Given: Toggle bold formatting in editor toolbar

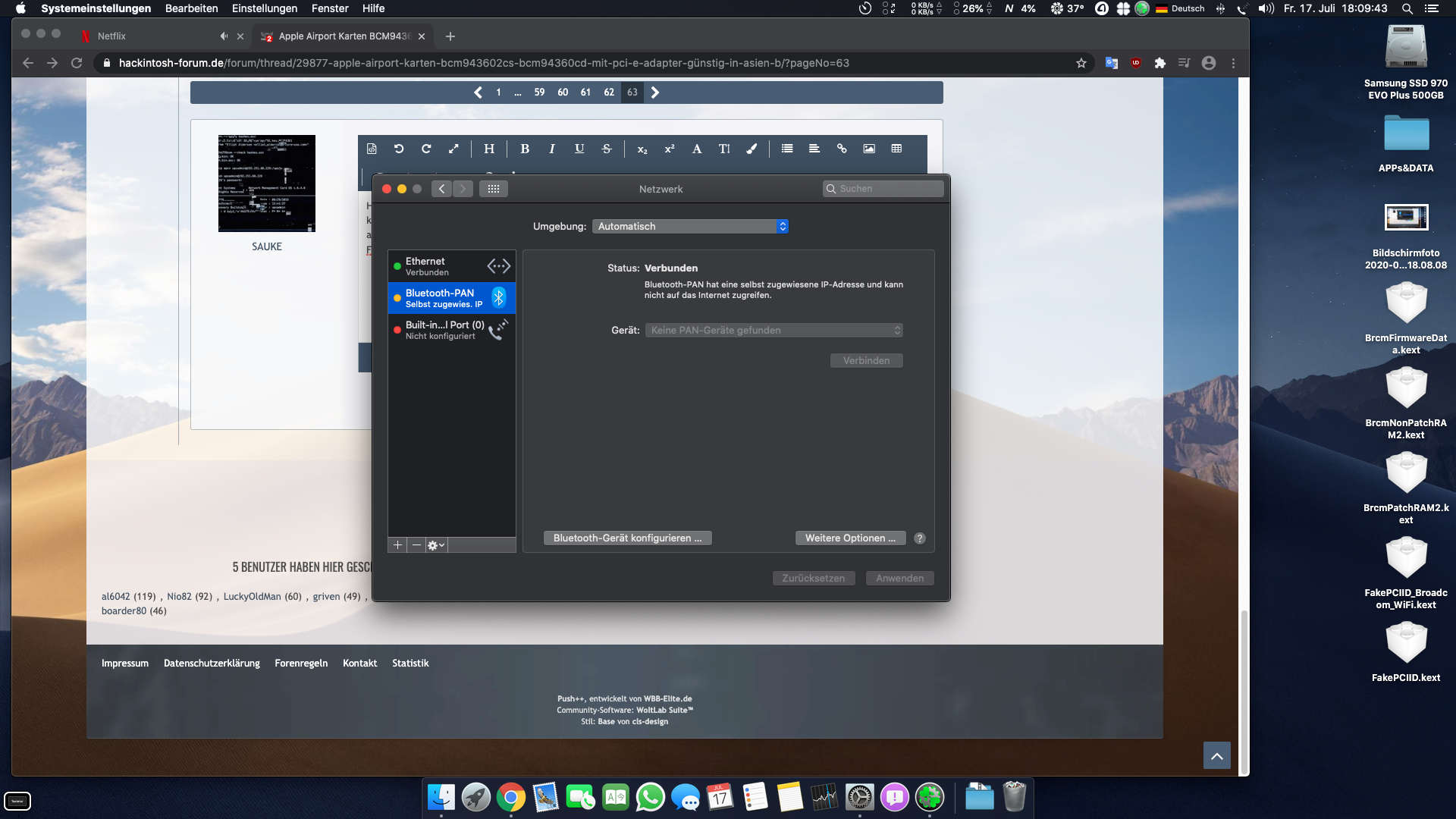Looking at the screenshot, I should 525,149.
